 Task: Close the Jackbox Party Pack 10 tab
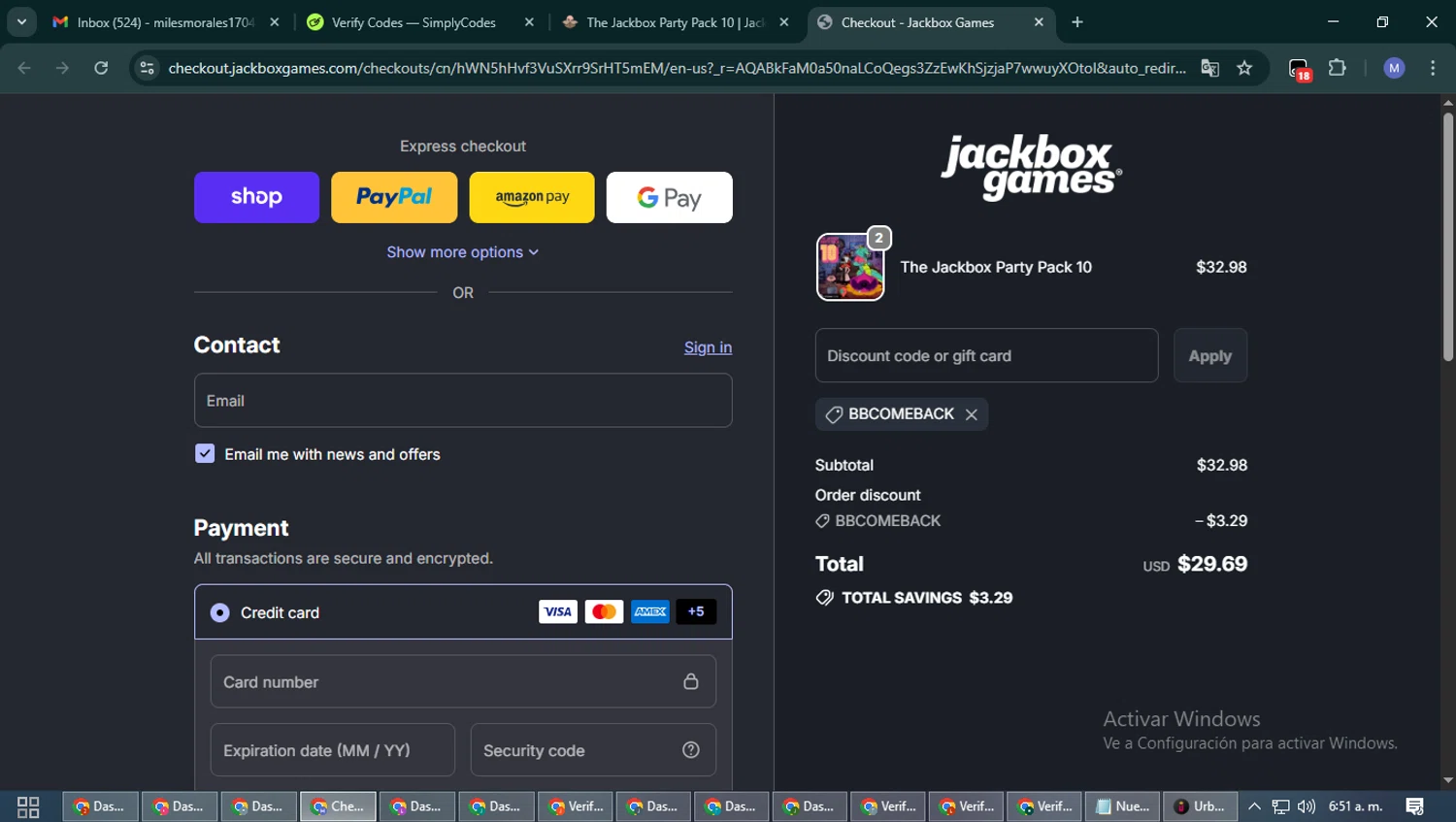tap(784, 22)
